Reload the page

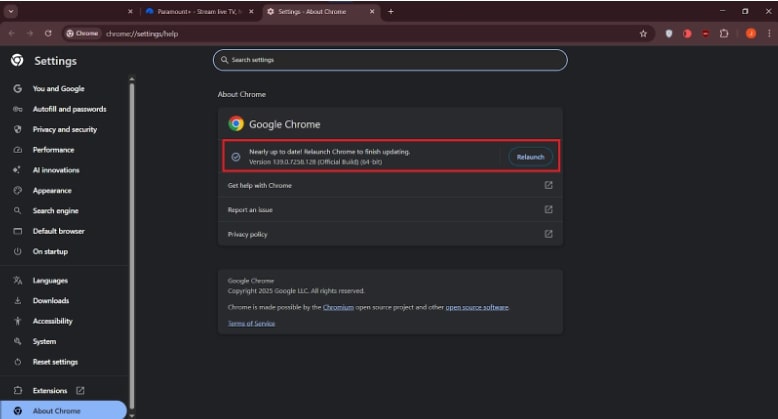coord(48,33)
